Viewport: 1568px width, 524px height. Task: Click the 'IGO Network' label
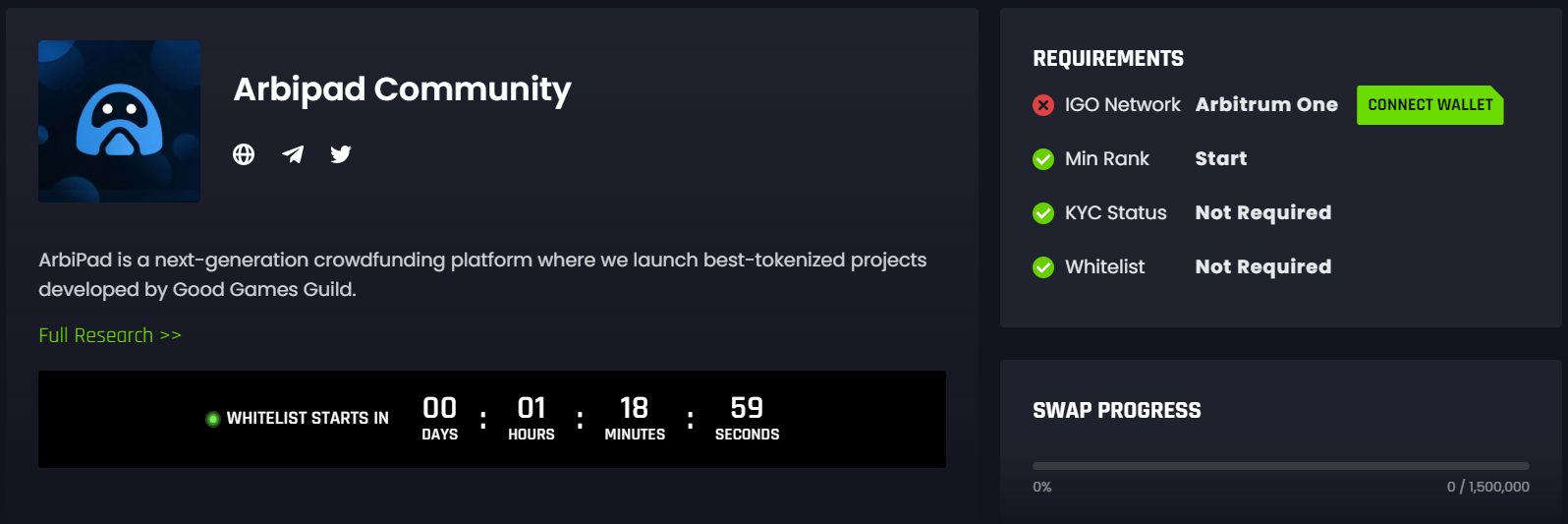1123,104
